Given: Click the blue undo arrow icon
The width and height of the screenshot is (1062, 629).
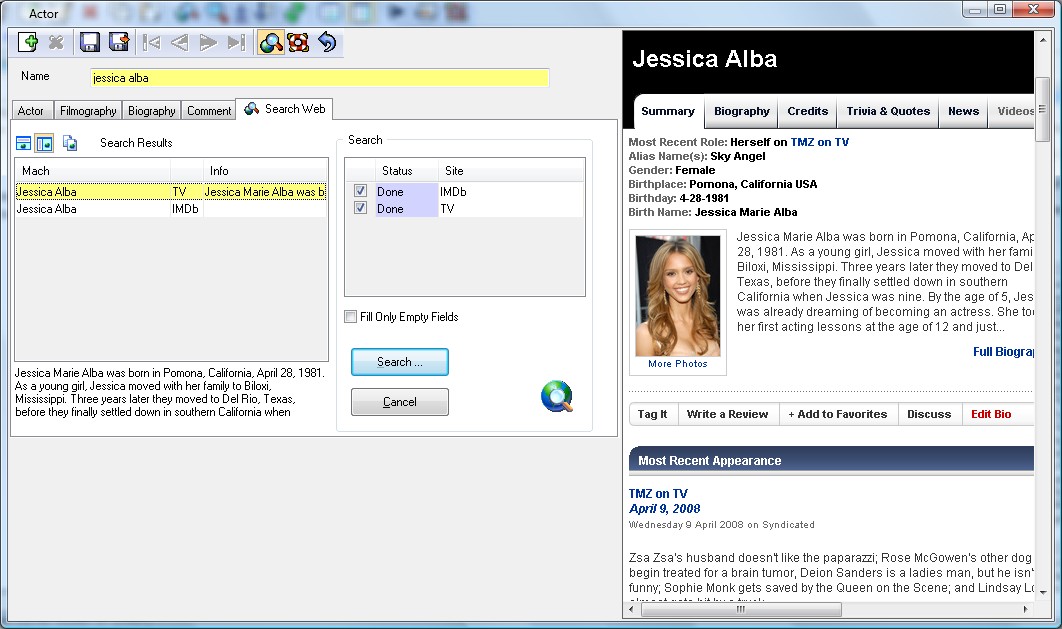Looking at the screenshot, I should coord(327,43).
